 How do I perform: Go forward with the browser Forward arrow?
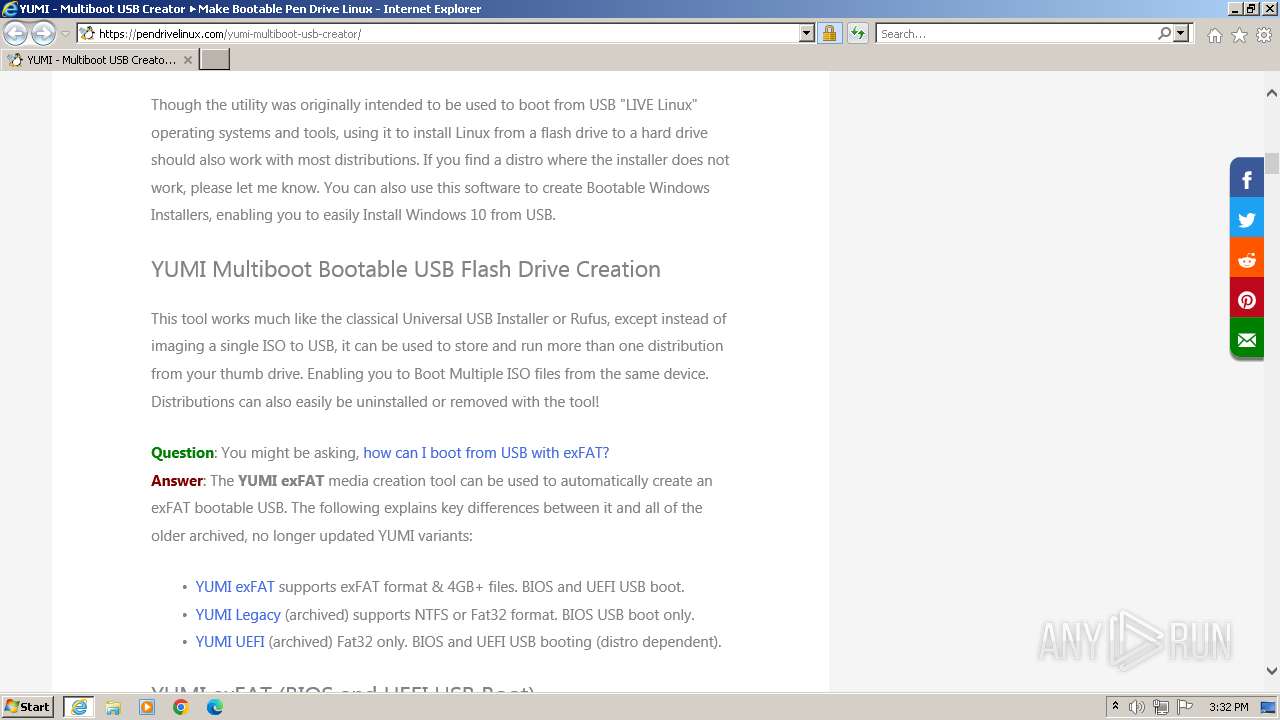(43, 33)
